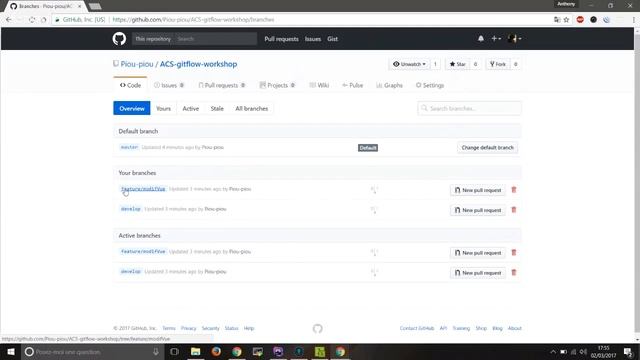The image size is (640, 360).
Task: Open the Graphs tab
Action: (389, 85)
